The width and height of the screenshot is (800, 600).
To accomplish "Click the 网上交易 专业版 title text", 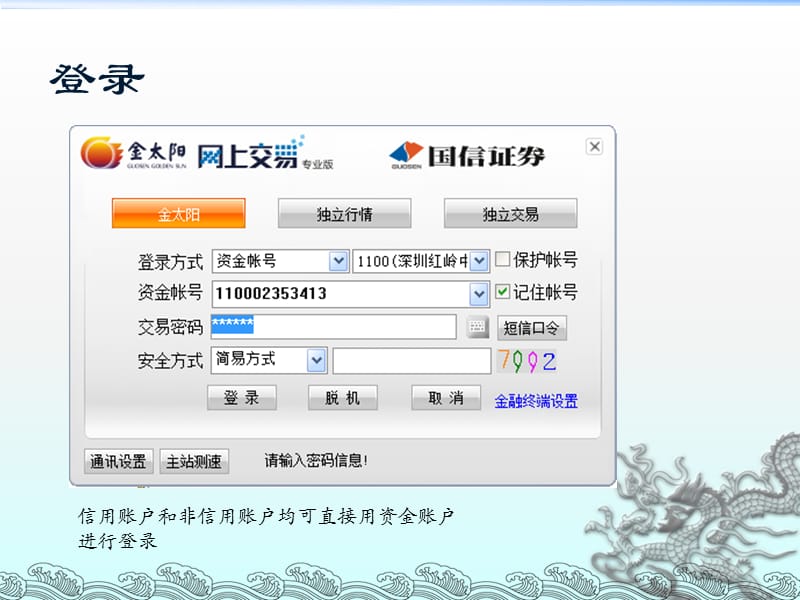I will coord(265,154).
